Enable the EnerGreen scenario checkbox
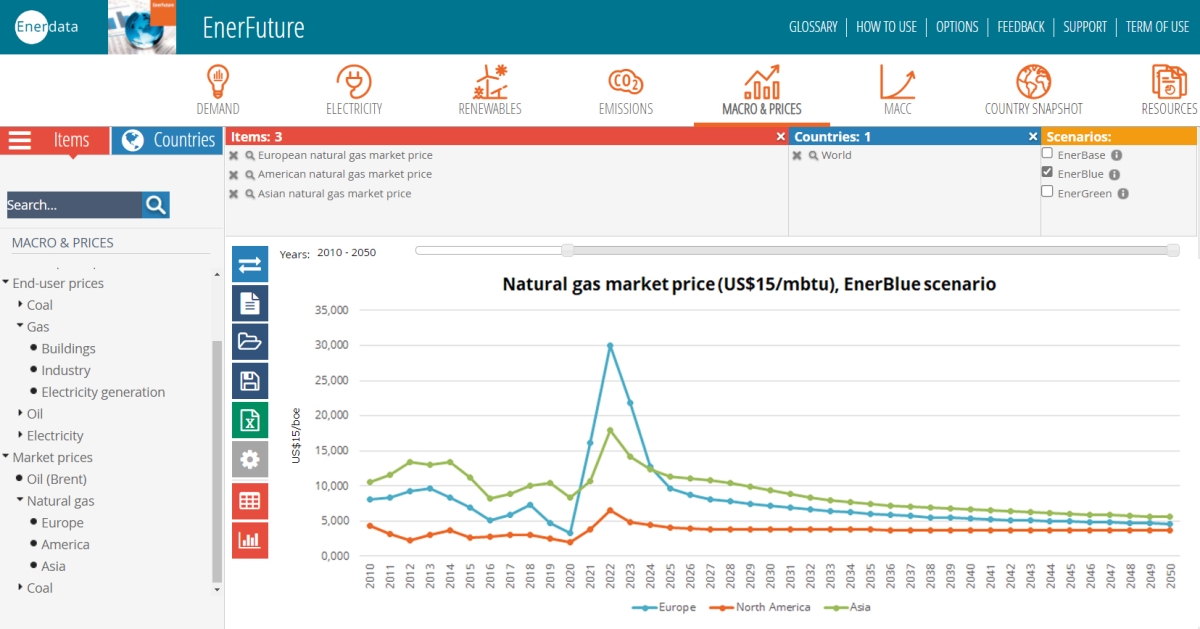1200x629 pixels. tap(1049, 192)
